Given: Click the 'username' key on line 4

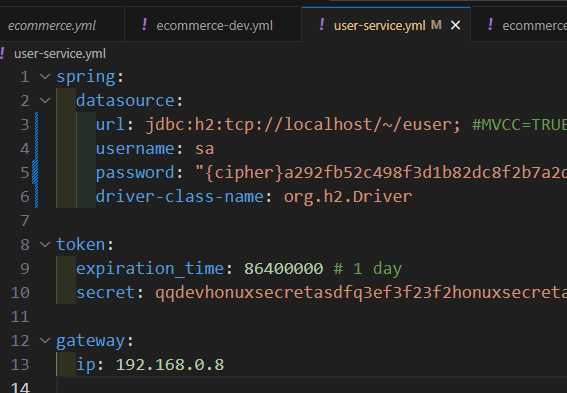Looking at the screenshot, I should tap(135, 149).
